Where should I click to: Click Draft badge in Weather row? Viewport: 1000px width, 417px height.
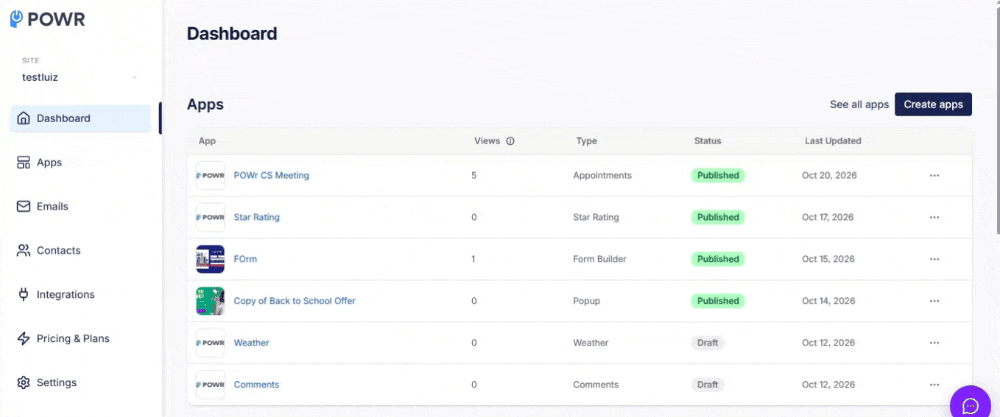click(707, 343)
